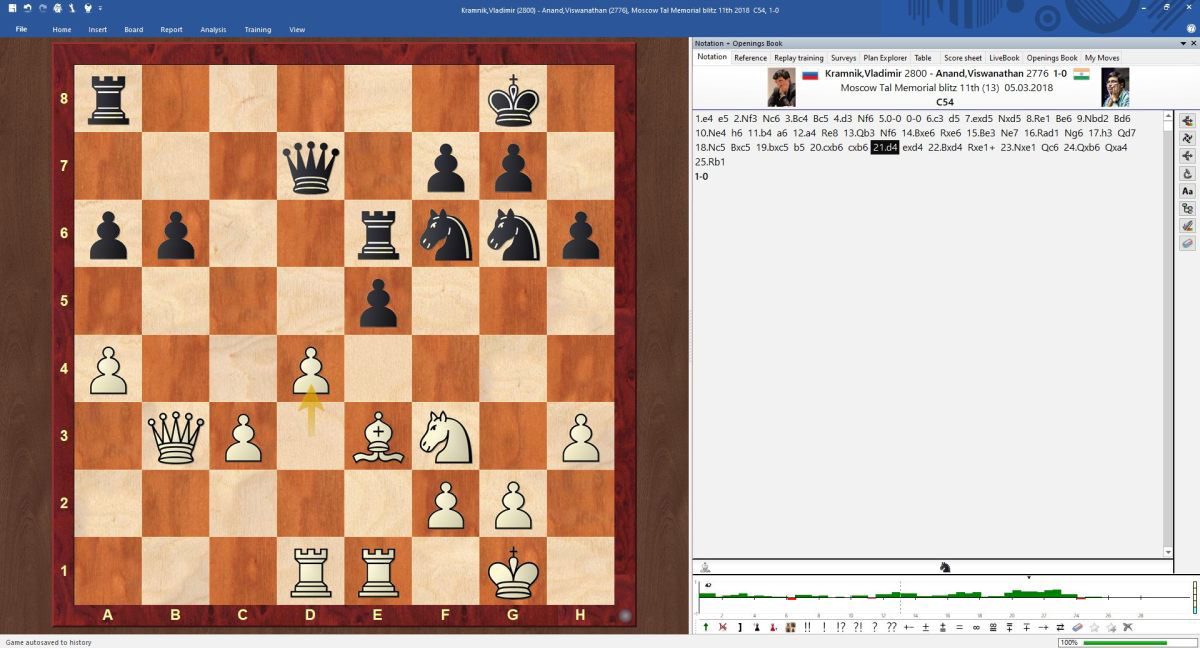Screen dimensions: 1200x648
Task: Switch to the Openings Book tab
Action: click(x=1052, y=58)
